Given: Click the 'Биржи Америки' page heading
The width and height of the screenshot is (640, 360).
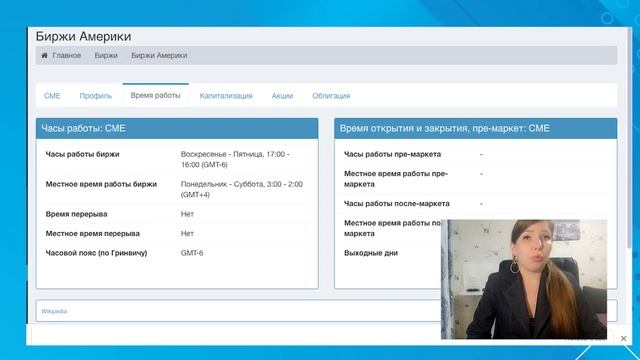Looking at the screenshot, I should click(x=83, y=36).
